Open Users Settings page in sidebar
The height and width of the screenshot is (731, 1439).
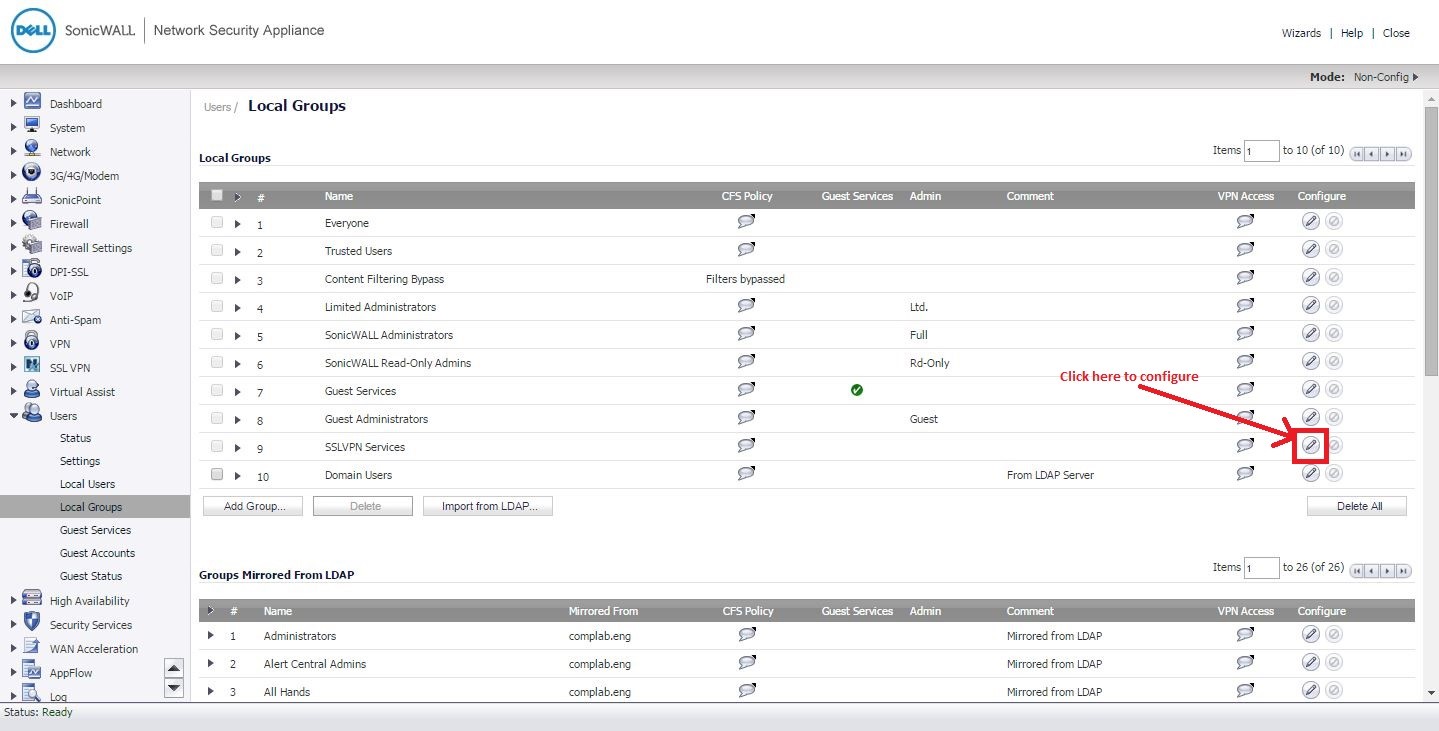point(80,461)
